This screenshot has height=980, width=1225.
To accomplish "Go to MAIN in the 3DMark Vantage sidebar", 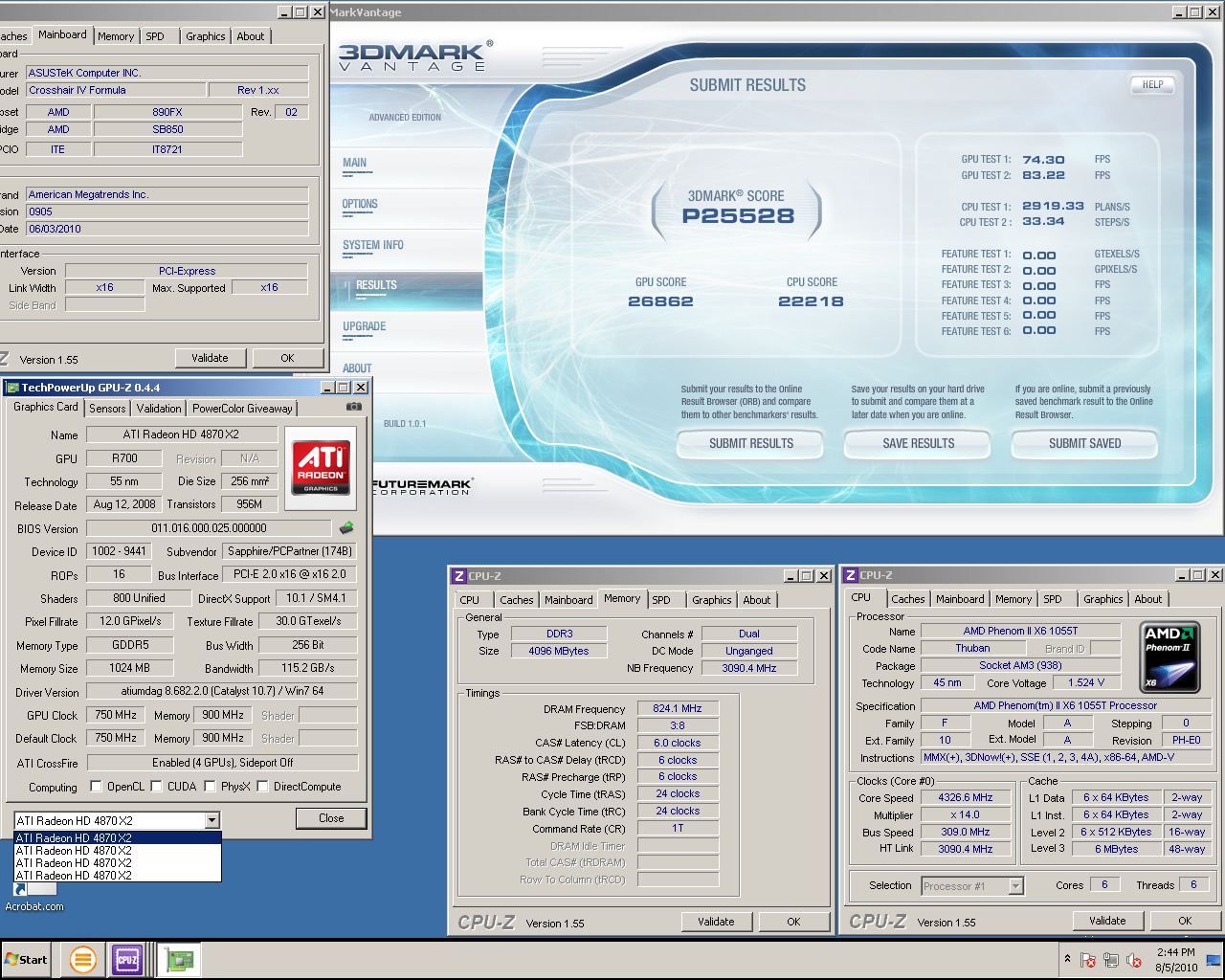I will (355, 163).
